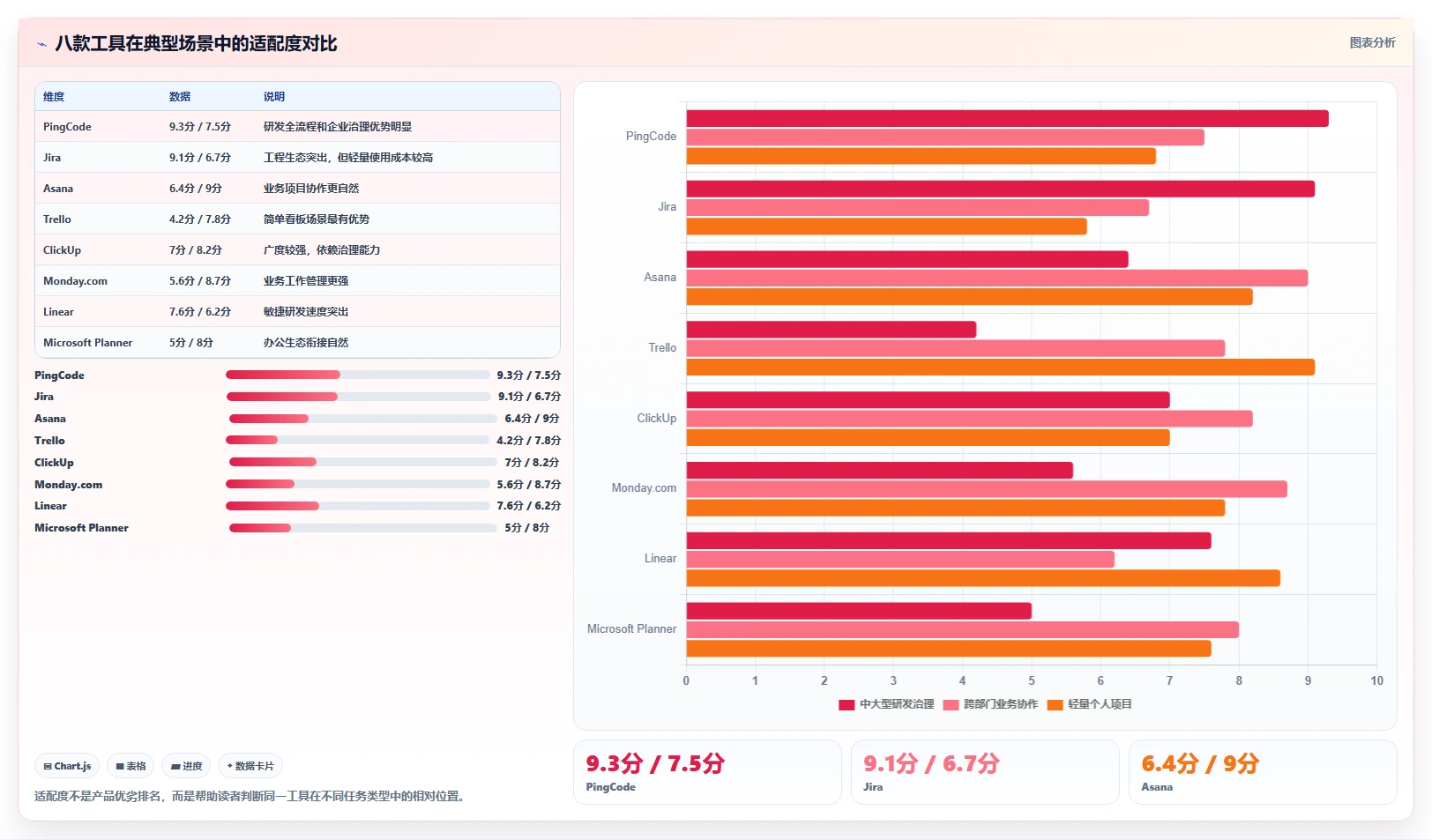
Task: Click the Linear axis label in chart
Action: pos(660,559)
